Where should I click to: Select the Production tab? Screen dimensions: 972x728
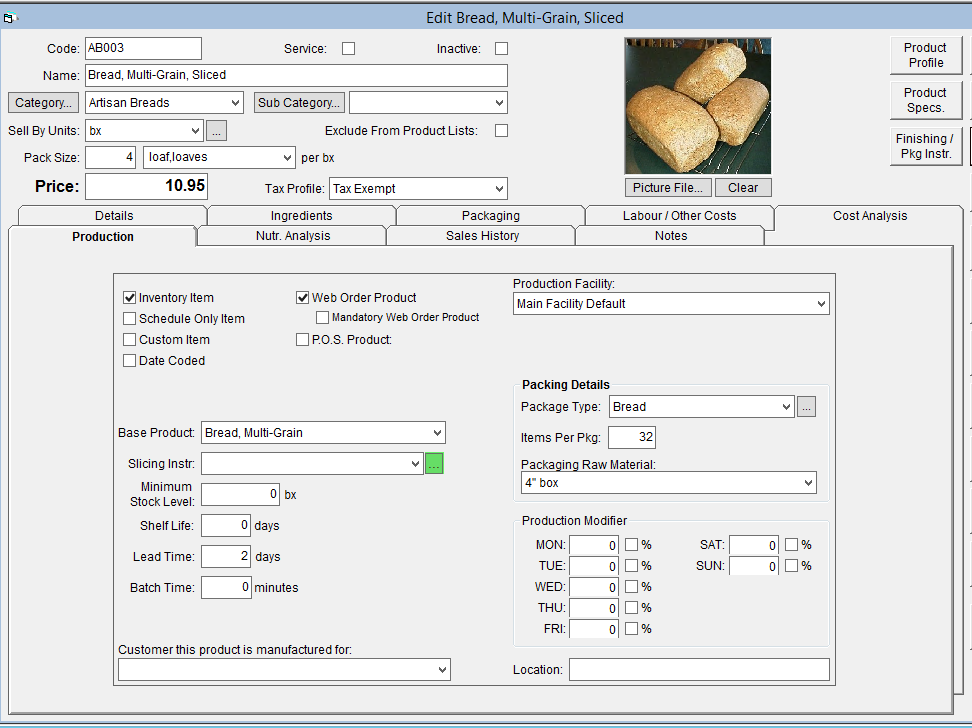point(102,237)
